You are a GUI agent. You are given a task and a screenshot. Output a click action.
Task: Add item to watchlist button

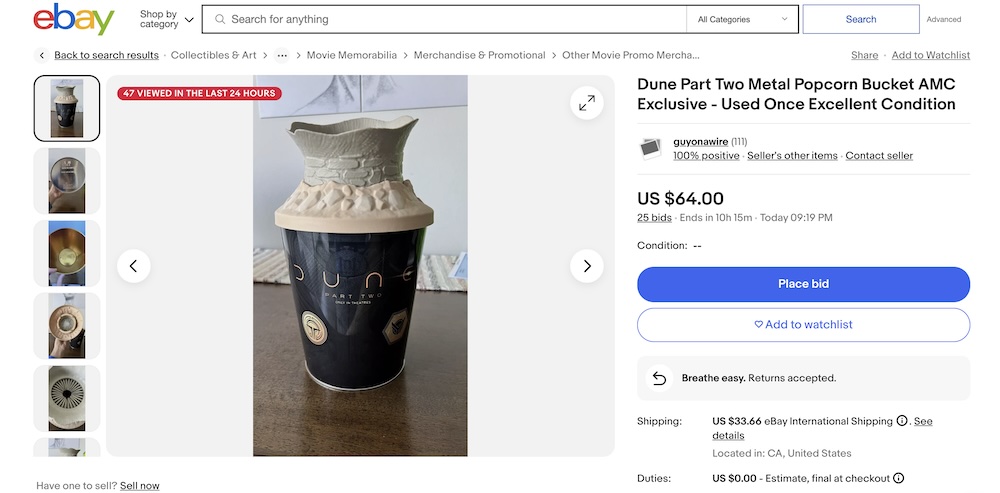(803, 325)
